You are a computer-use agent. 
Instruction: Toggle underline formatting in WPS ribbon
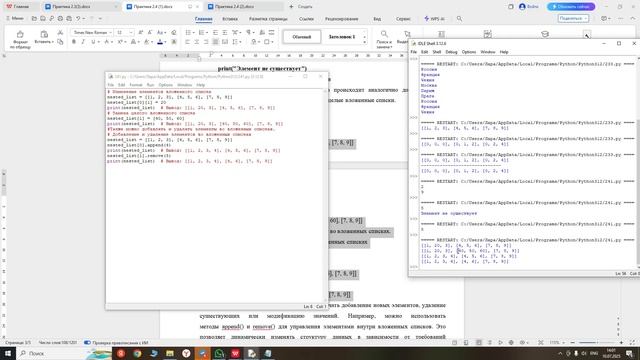click(93, 42)
